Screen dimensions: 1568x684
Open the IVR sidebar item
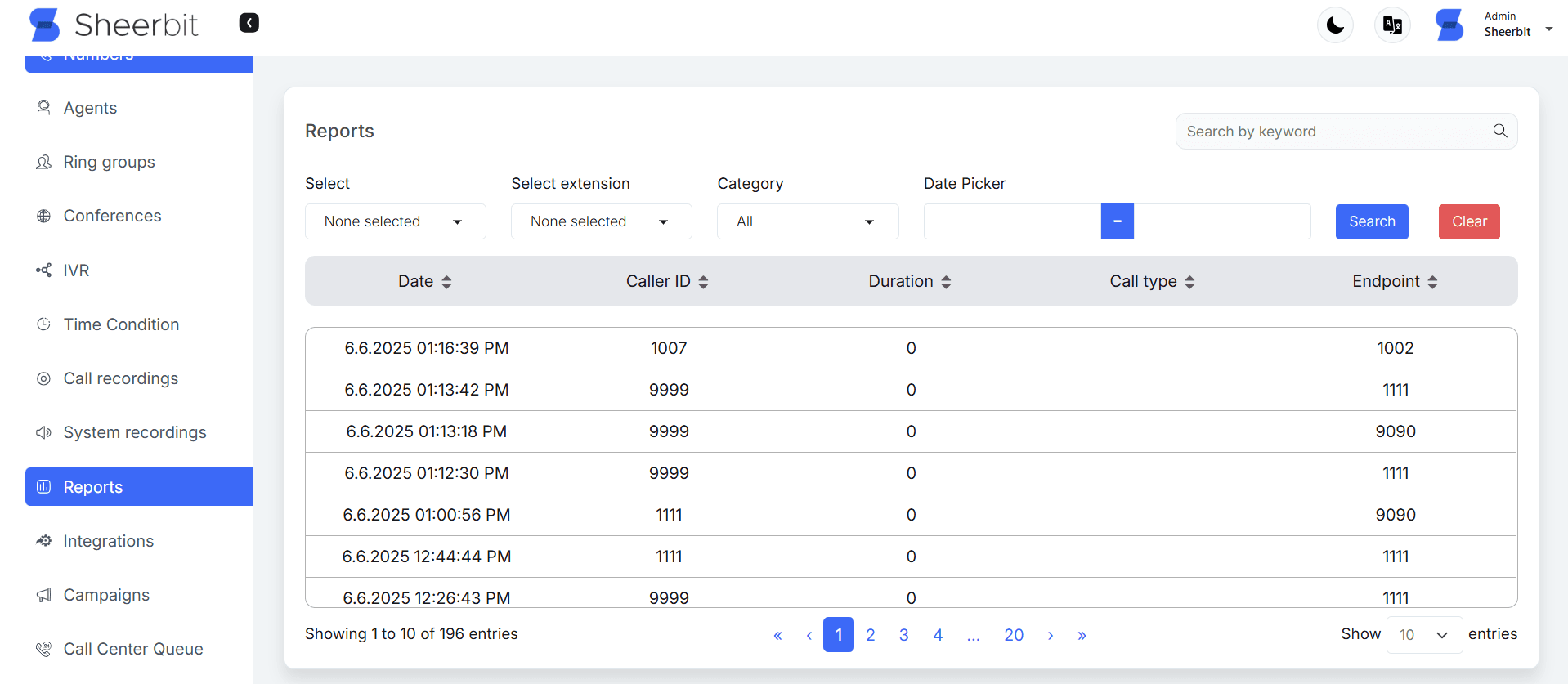click(x=76, y=270)
